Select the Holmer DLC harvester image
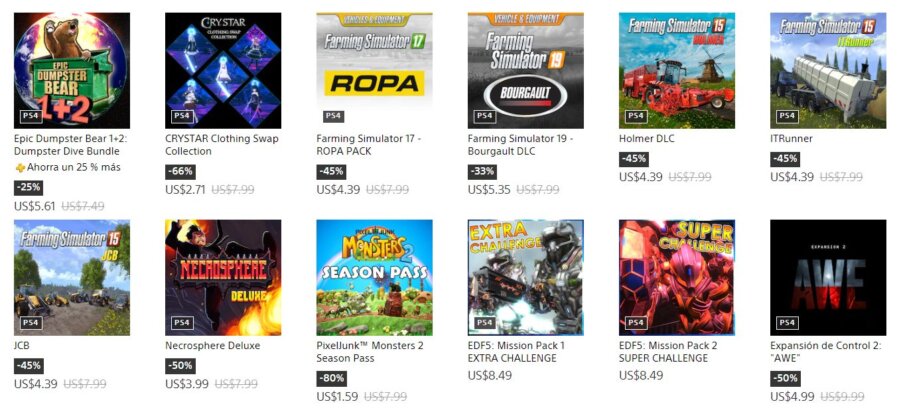Image resolution: width=903 pixels, height=420 pixels. point(677,70)
